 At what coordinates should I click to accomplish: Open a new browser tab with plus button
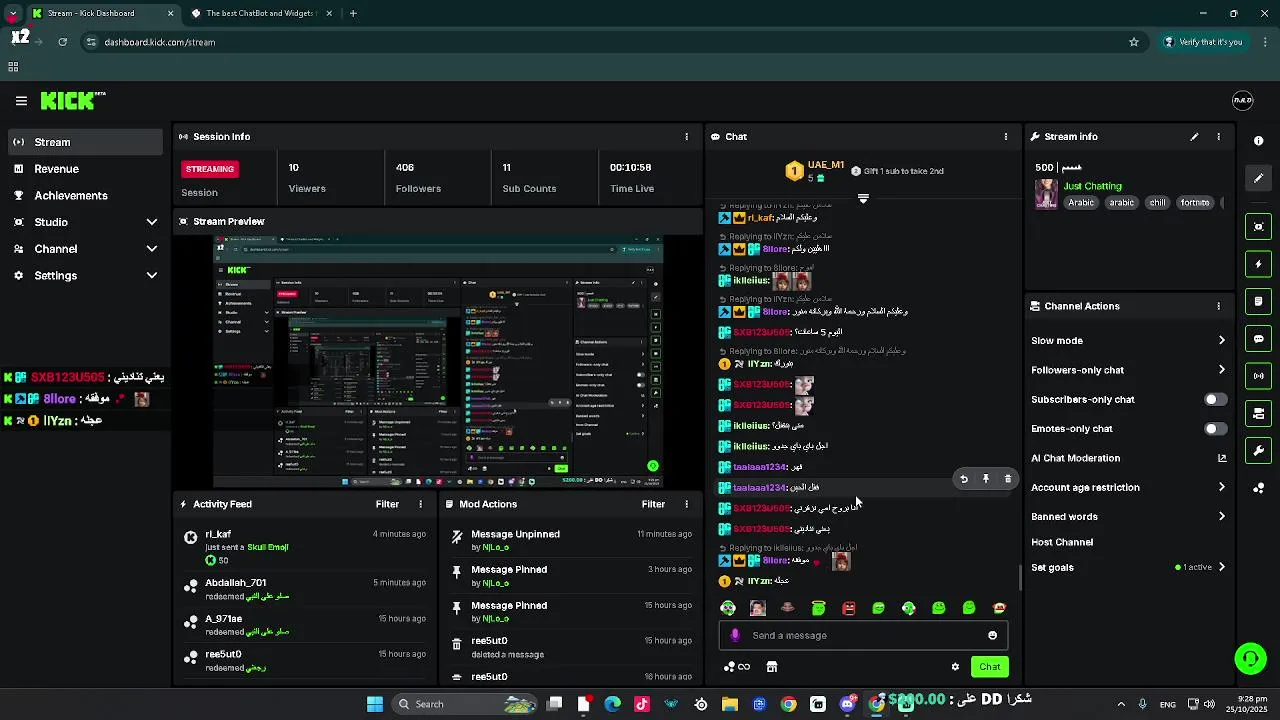pyautogui.click(x=353, y=14)
